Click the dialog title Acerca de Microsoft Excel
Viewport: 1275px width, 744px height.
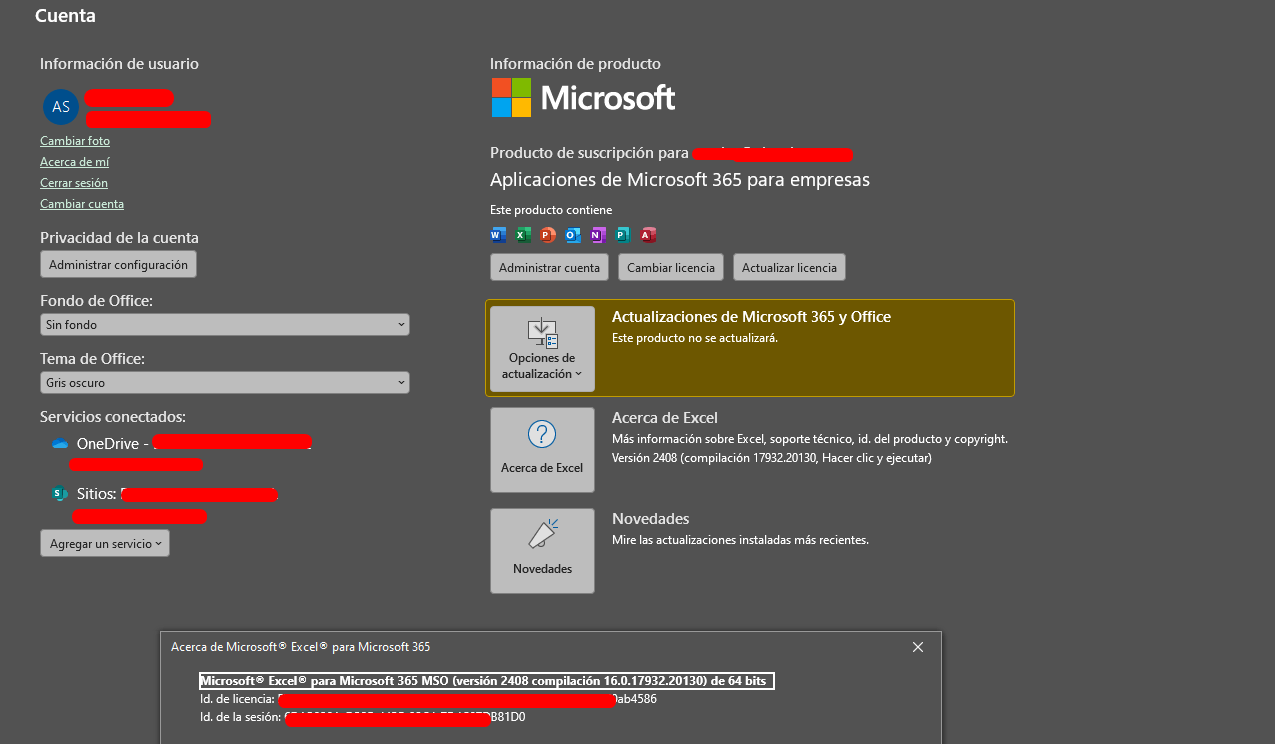301,647
